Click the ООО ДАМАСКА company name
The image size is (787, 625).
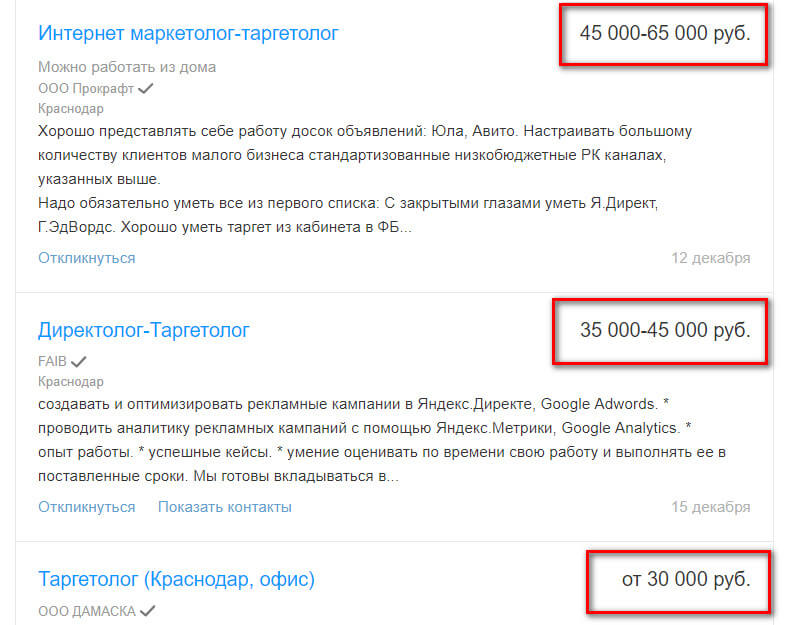[x=87, y=611]
